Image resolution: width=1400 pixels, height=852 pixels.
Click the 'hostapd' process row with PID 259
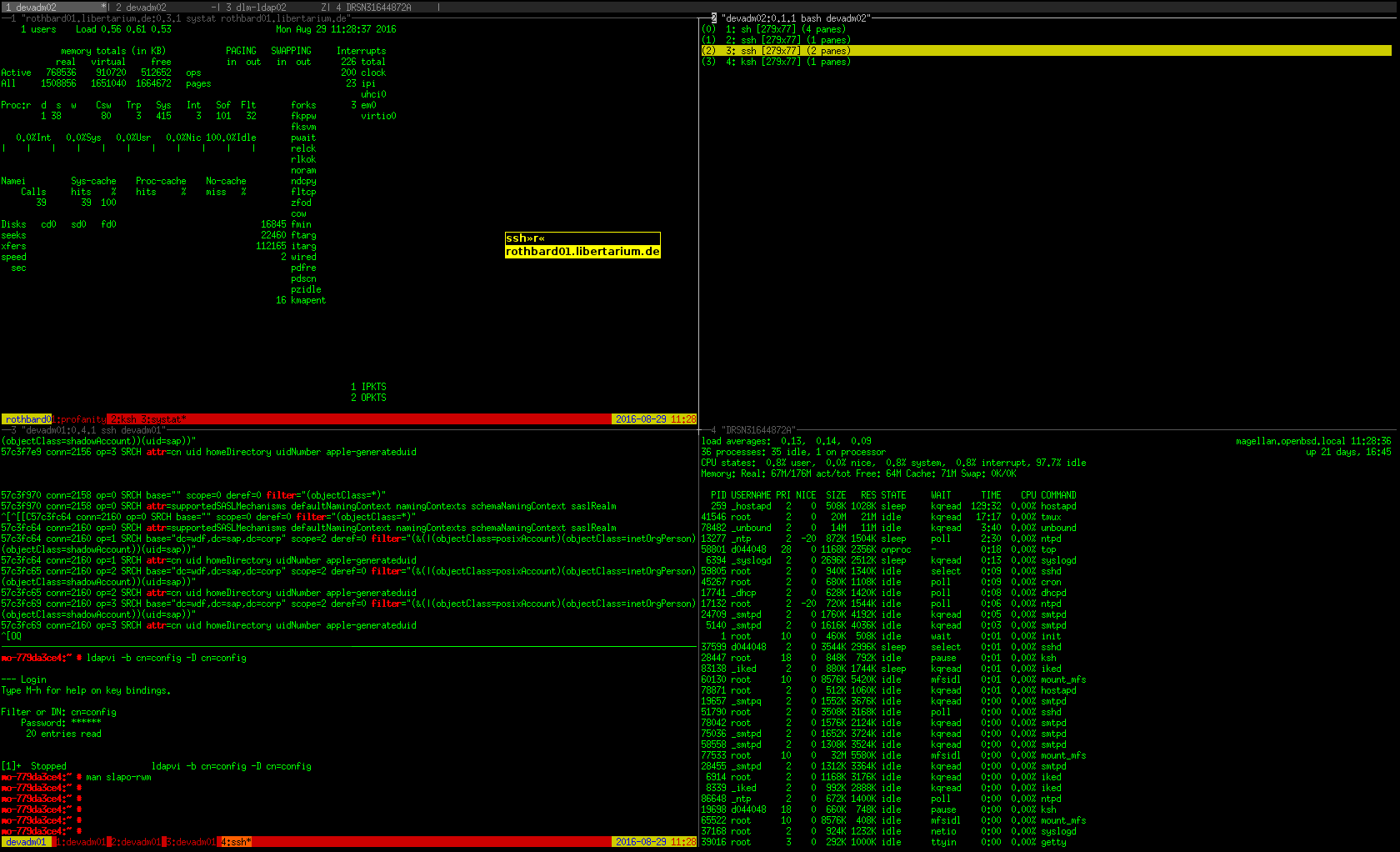point(888,506)
